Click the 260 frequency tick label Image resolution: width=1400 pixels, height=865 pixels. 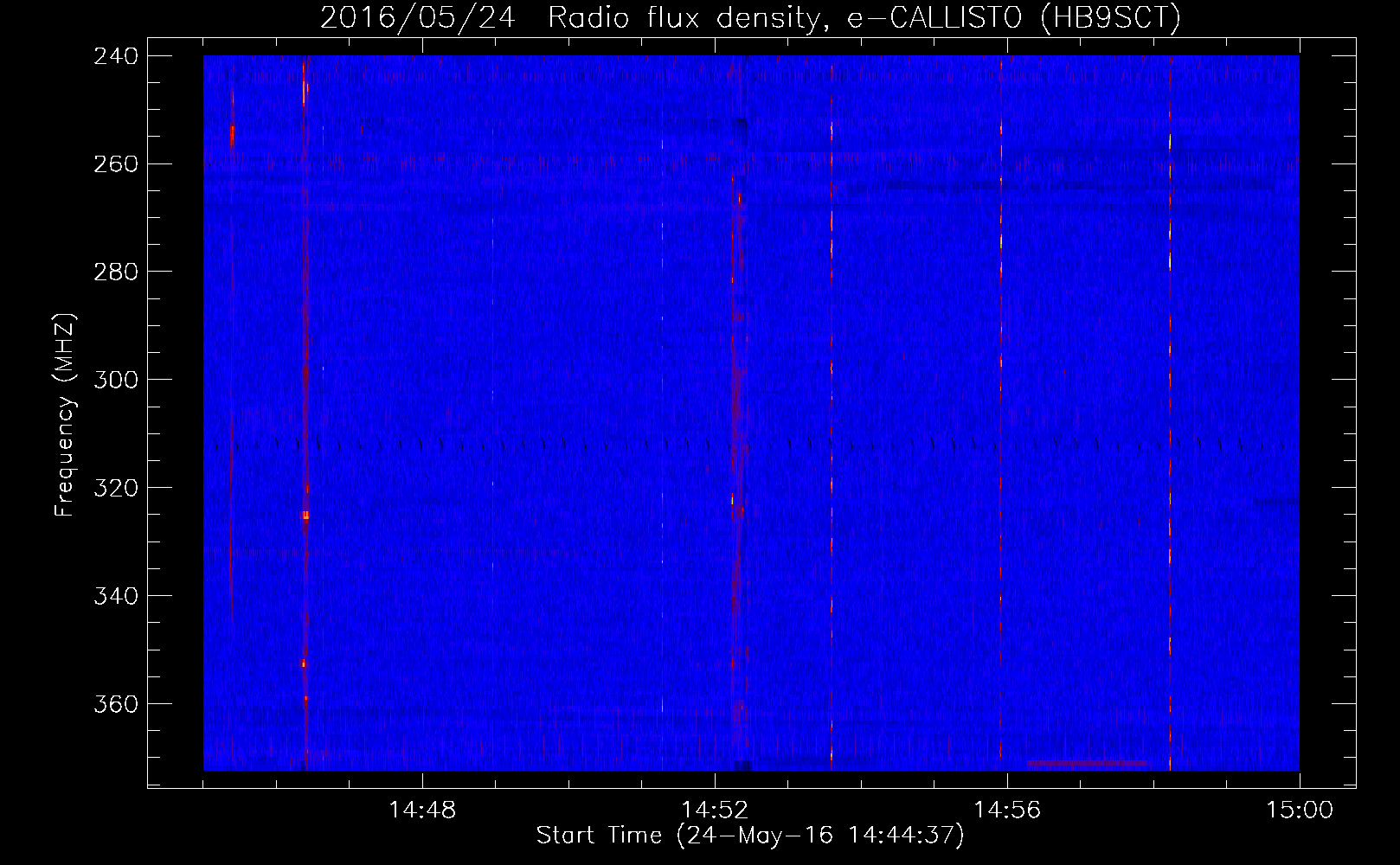(x=115, y=163)
